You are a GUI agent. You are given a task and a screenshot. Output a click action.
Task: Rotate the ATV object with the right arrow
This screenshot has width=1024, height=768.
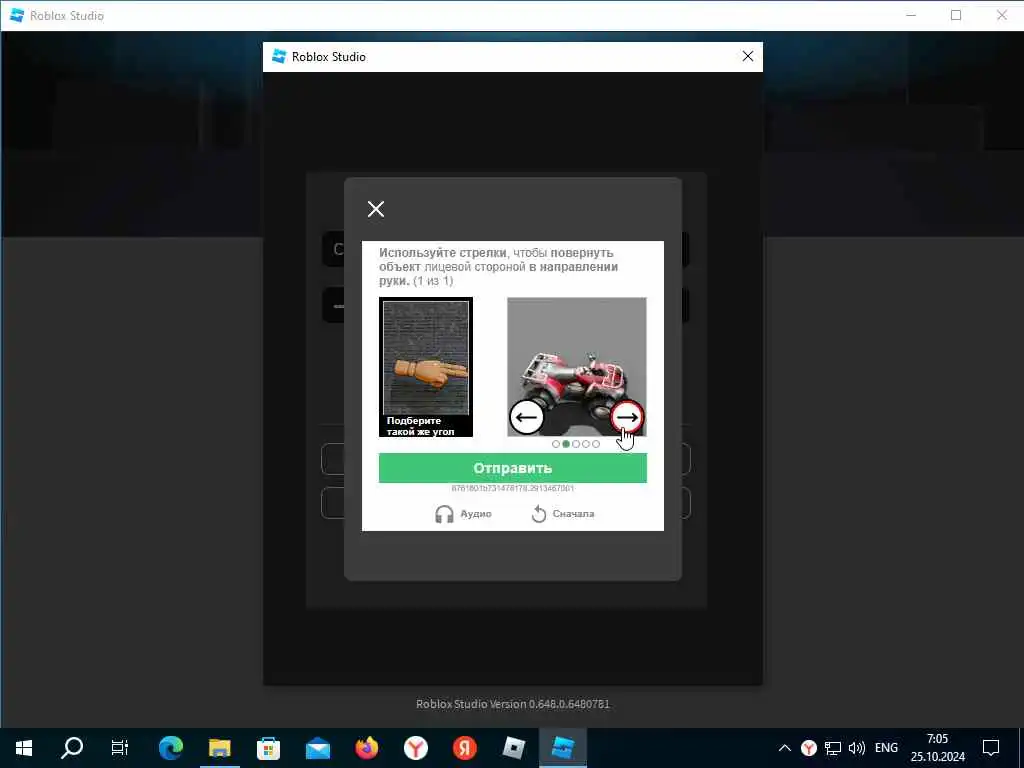[627, 417]
